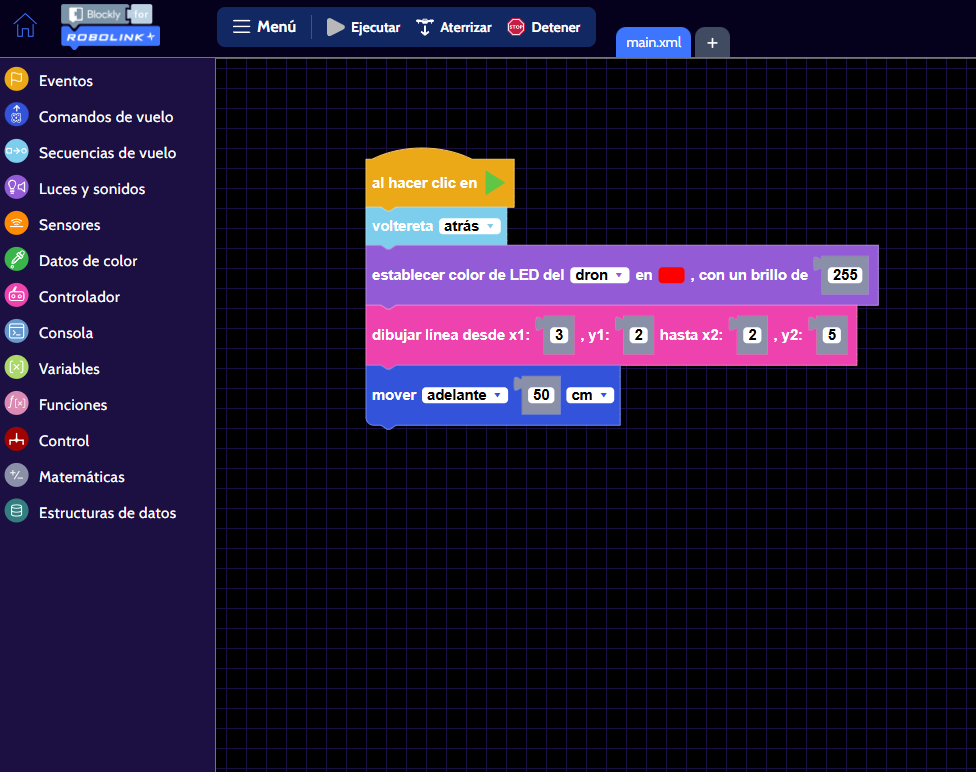Open the voltereta direction dropdown showing atrás
Screen dimensions: 976x772
tap(470, 226)
